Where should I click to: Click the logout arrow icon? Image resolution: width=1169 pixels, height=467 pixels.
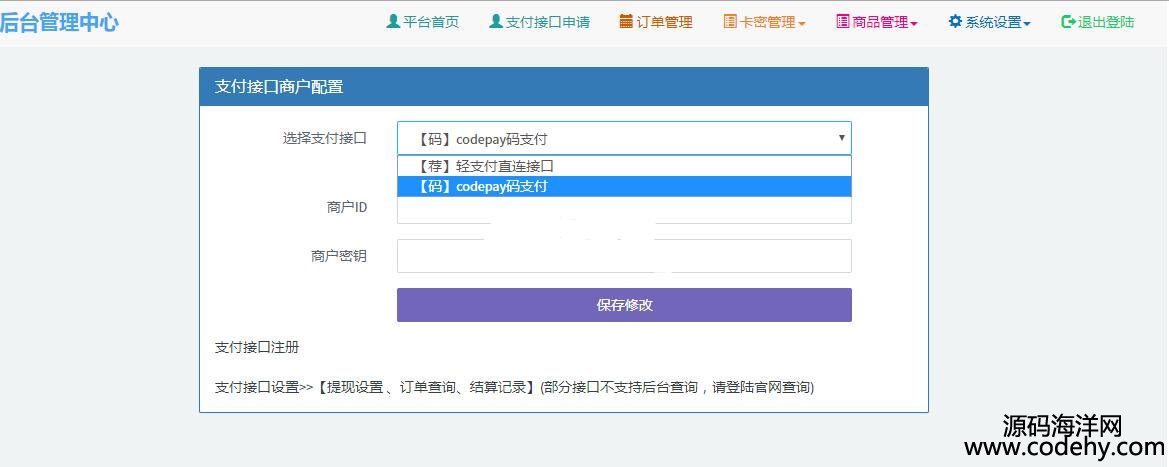pos(1068,22)
